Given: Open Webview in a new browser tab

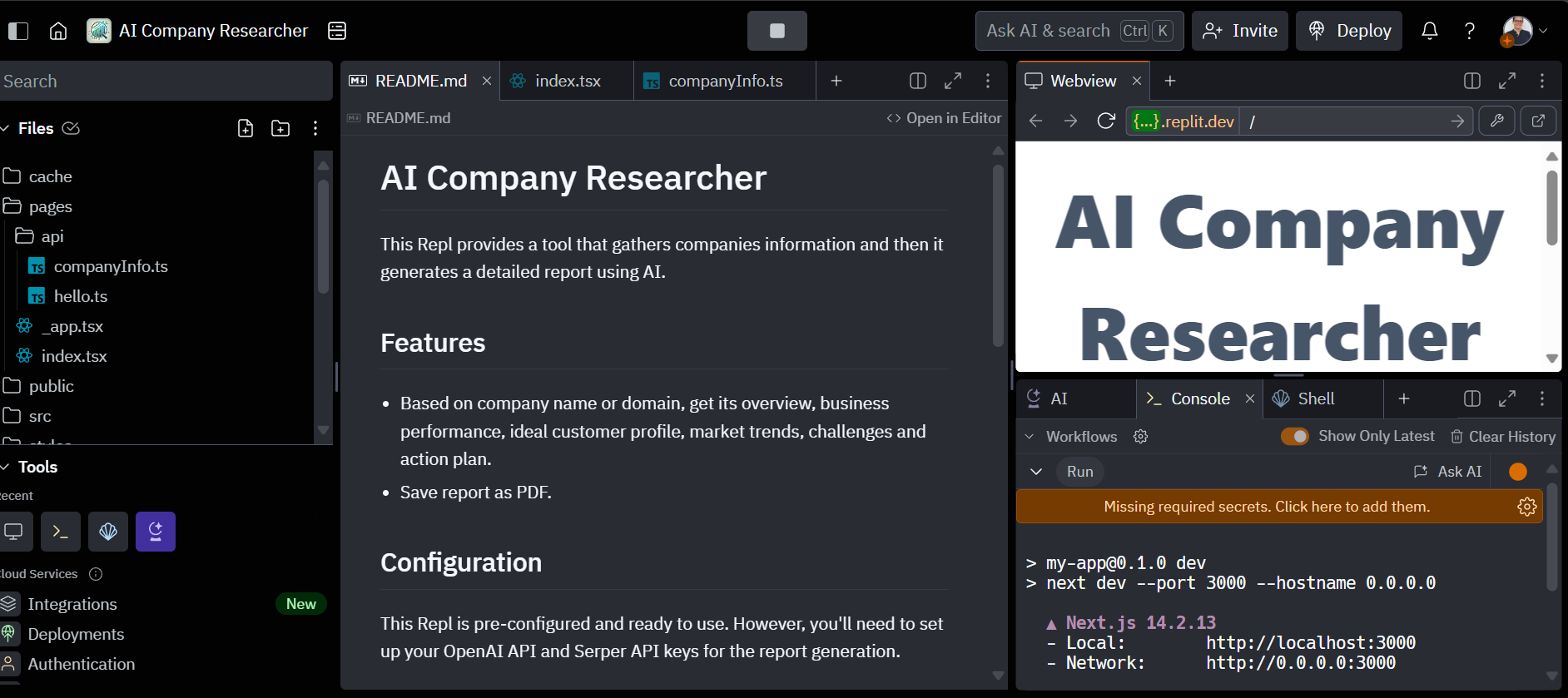Looking at the screenshot, I should click(1538, 121).
